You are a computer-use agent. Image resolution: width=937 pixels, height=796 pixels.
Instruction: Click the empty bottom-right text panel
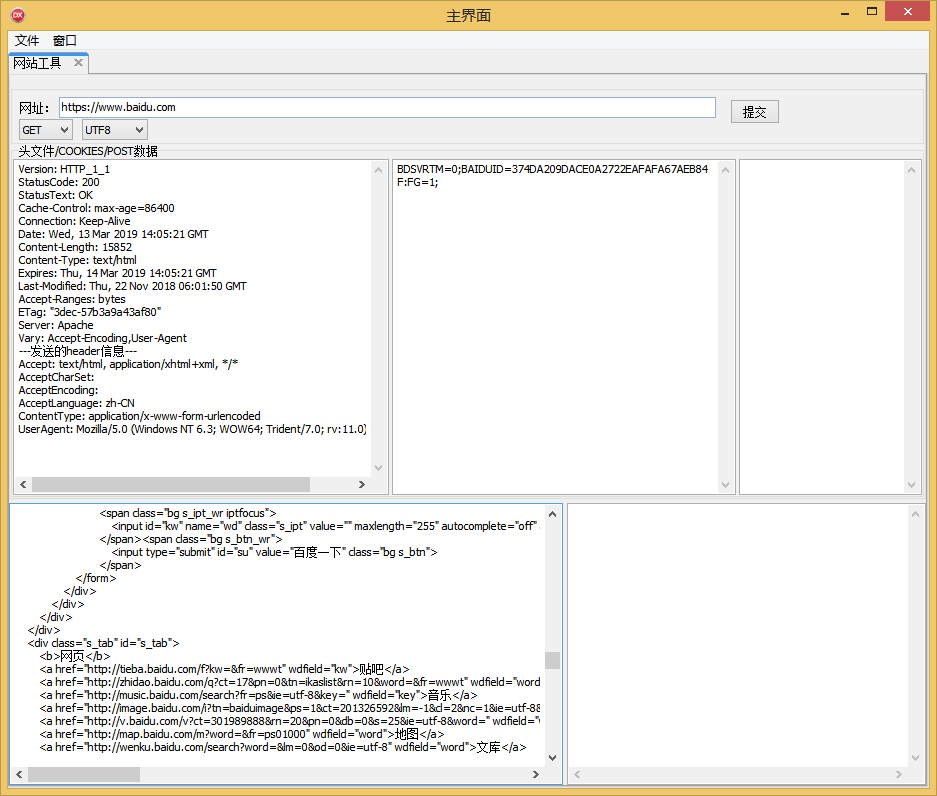pos(738,636)
